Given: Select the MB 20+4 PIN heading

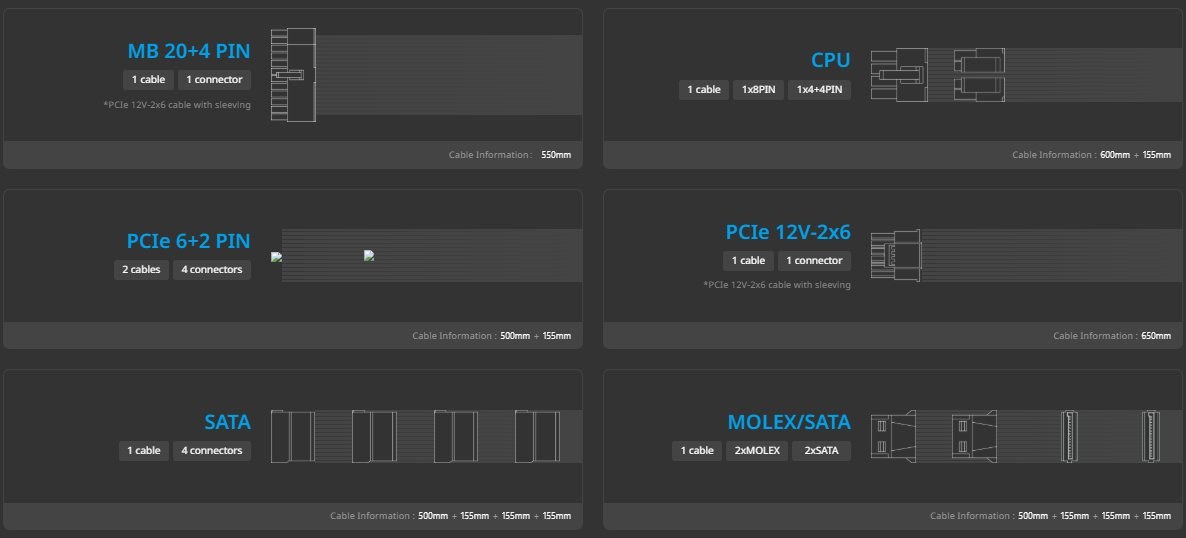Looking at the screenshot, I should [189, 51].
